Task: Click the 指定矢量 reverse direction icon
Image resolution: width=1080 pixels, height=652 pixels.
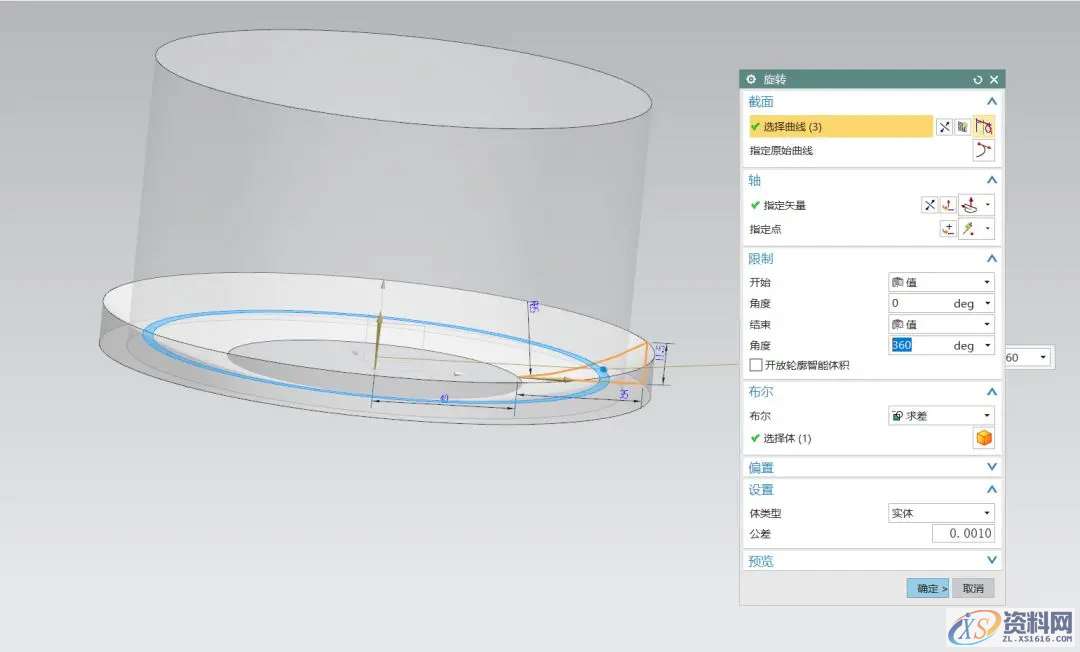Action: pos(929,205)
